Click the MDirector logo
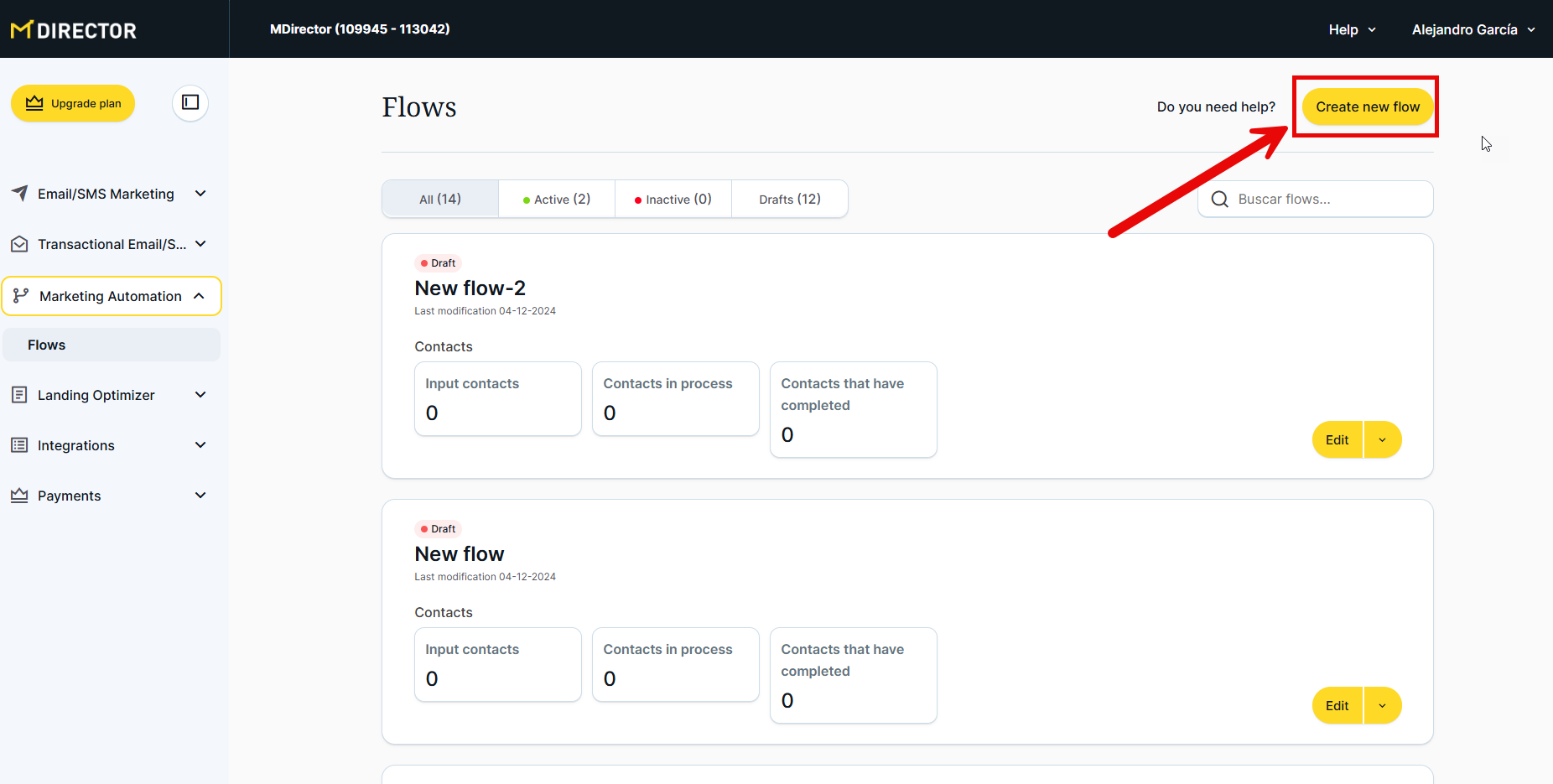The image size is (1553, 784). pyautogui.click(x=74, y=30)
